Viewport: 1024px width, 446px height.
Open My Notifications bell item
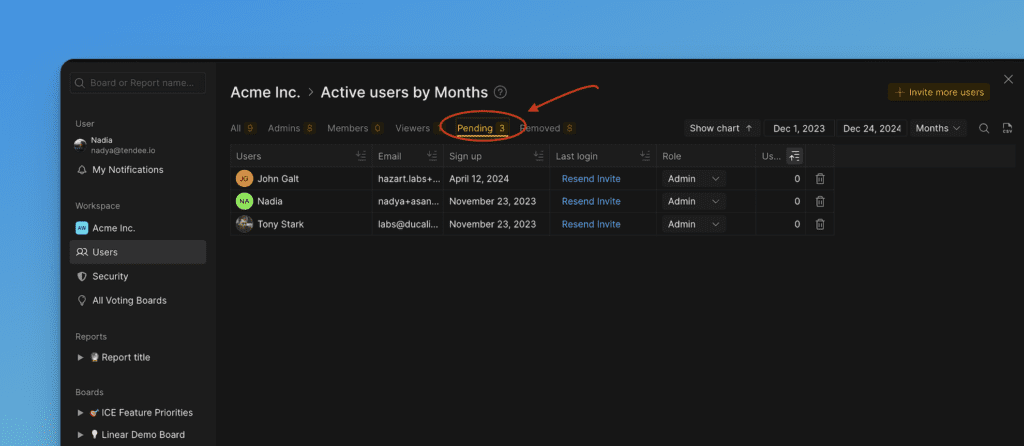(x=127, y=170)
